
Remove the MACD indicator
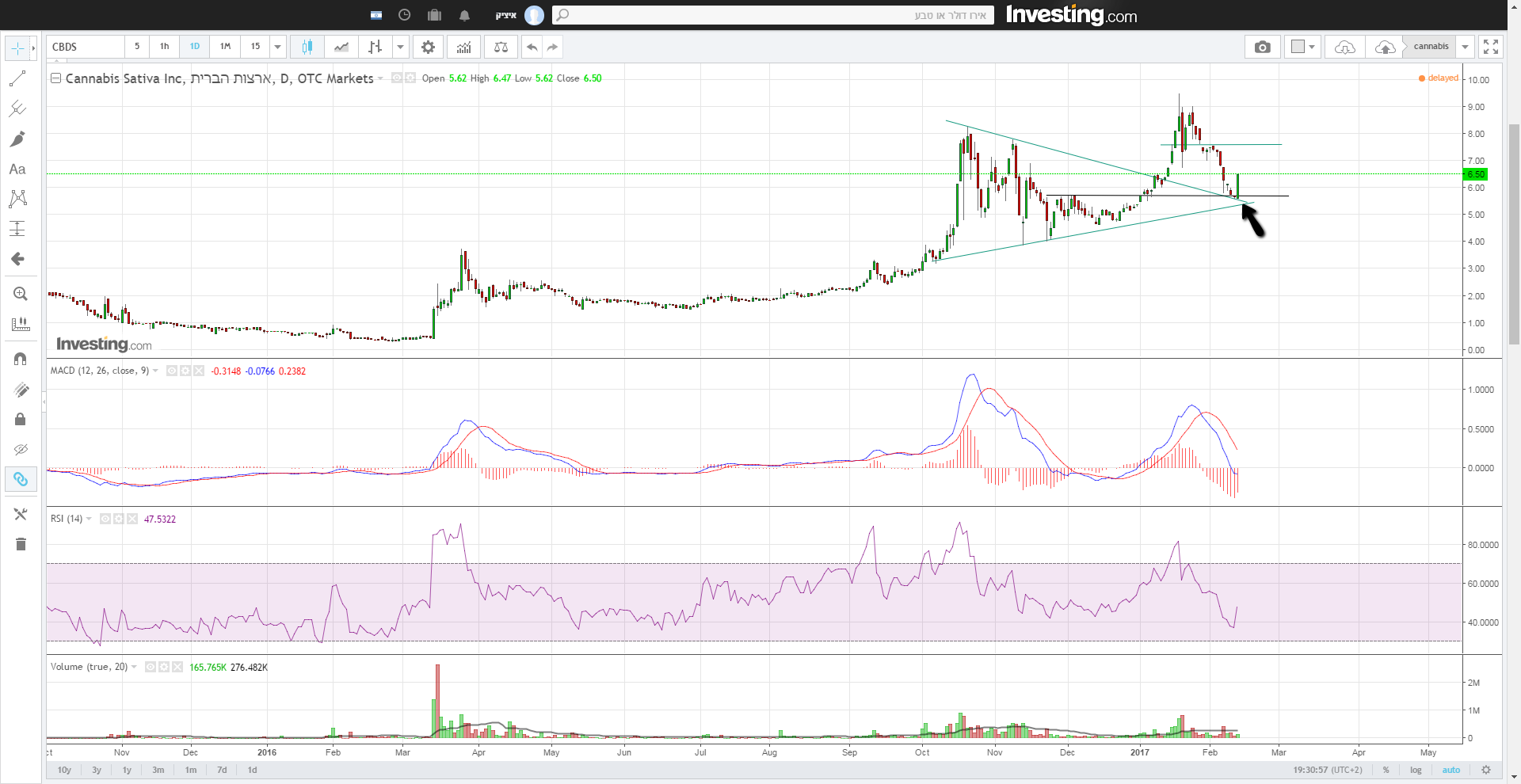pos(199,371)
